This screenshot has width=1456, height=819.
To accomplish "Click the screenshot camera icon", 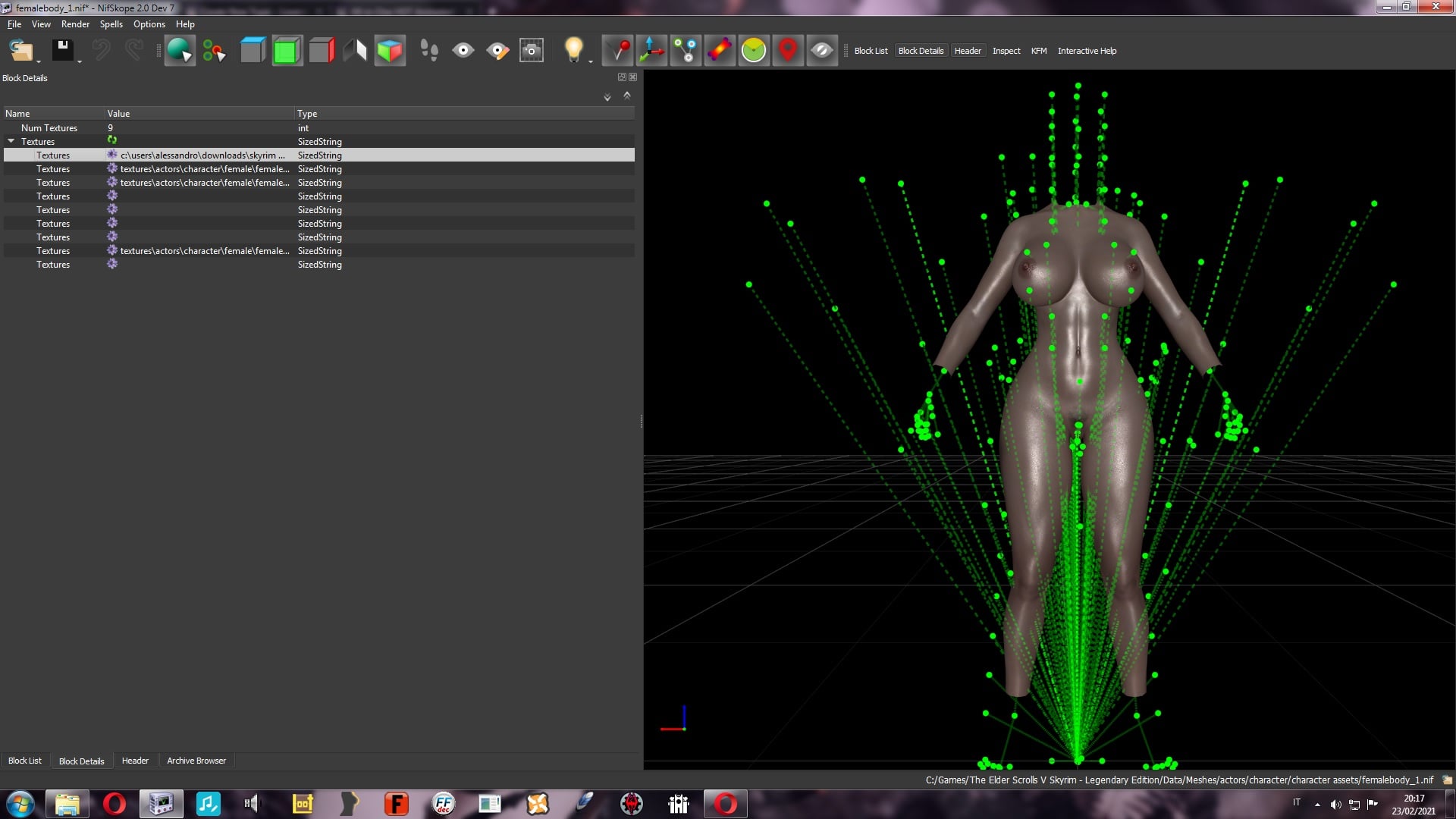I will [532, 51].
